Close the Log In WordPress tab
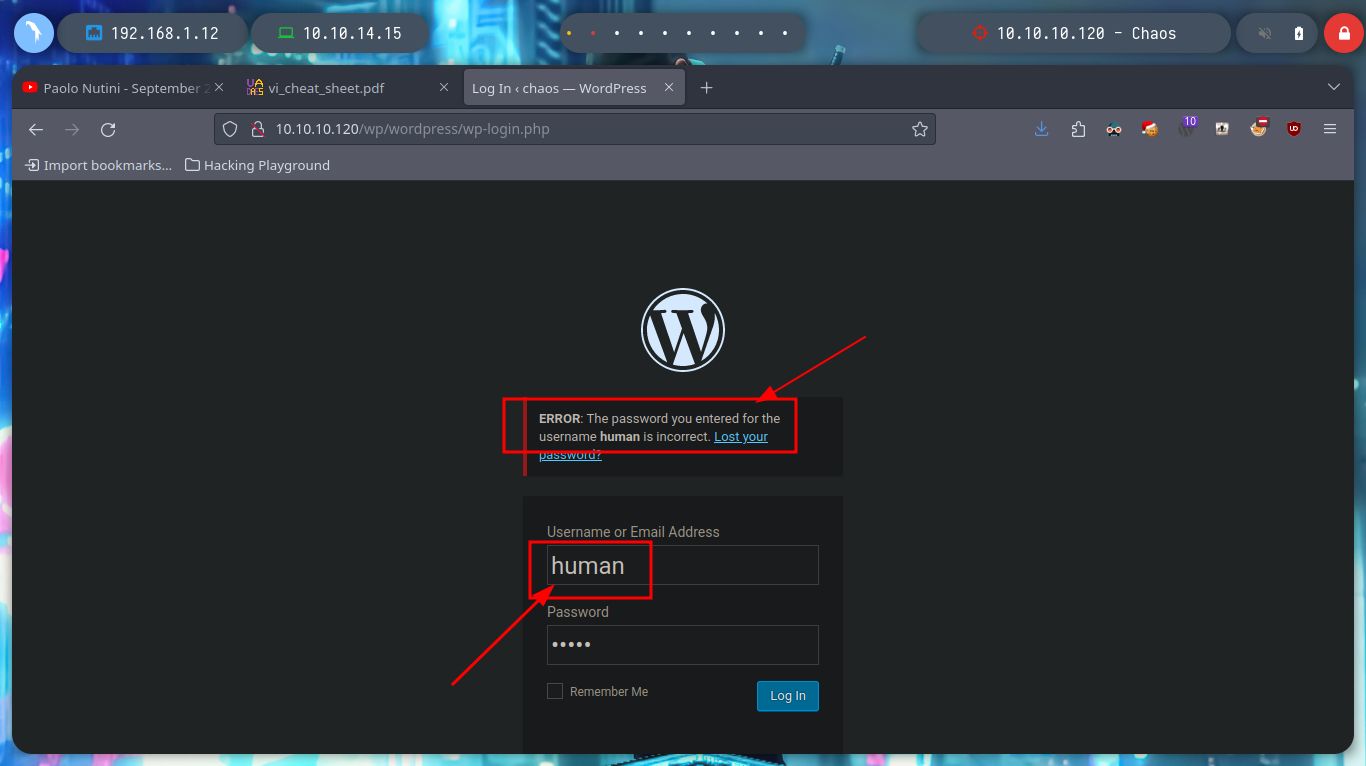This screenshot has height=766, width=1366. click(670, 88)
